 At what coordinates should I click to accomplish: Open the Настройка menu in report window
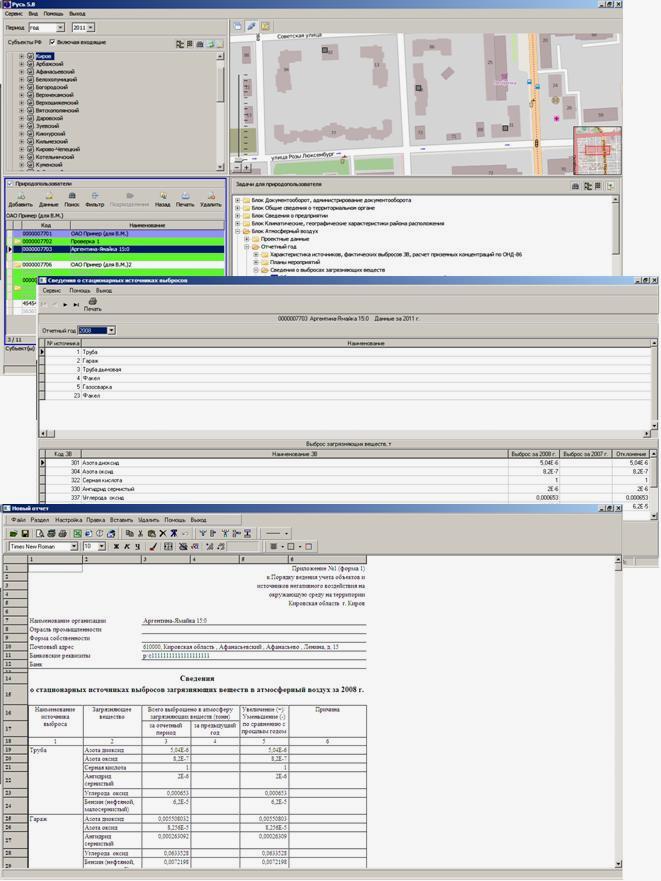pos(68,520)
